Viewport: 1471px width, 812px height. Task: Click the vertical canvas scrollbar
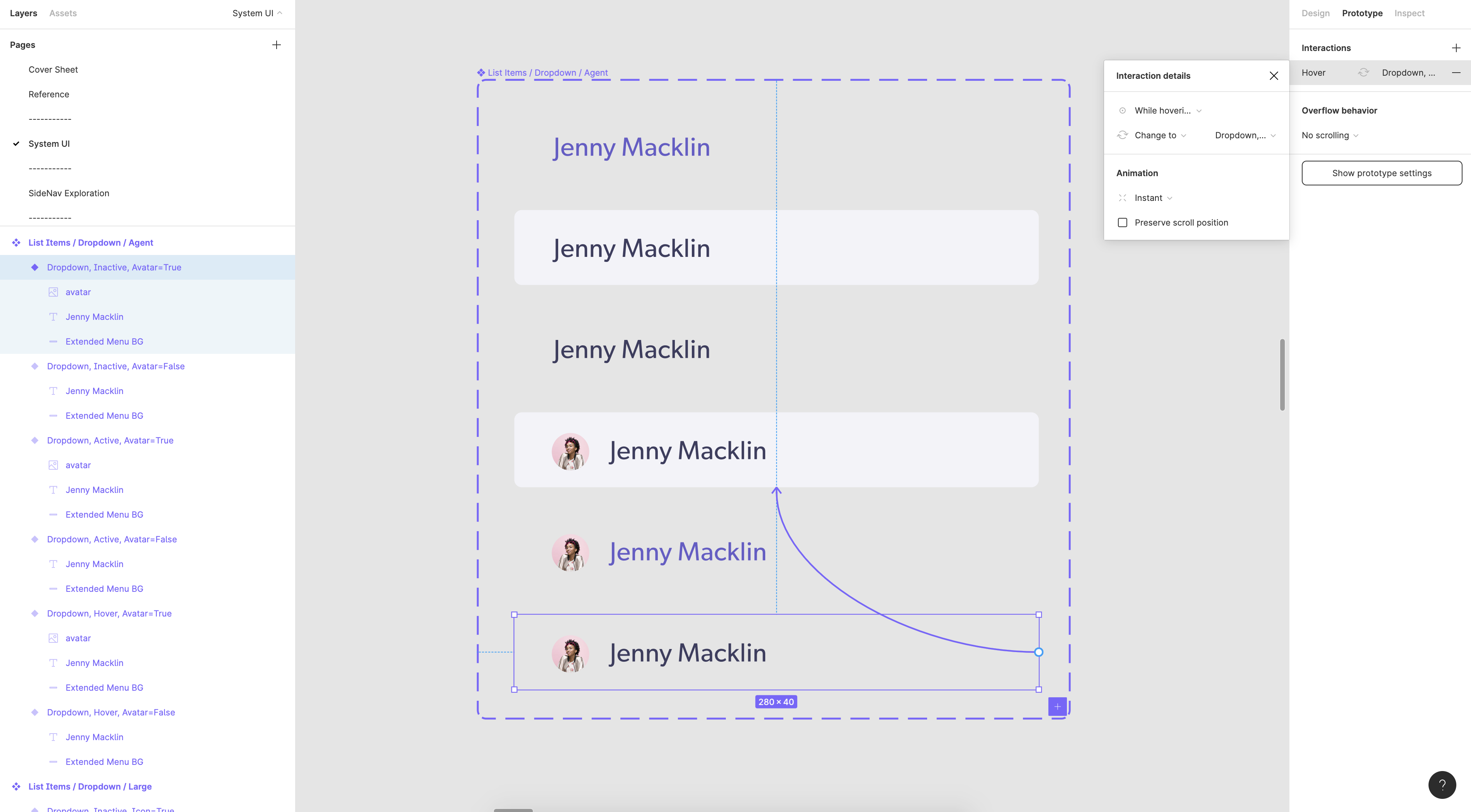point(1282,375)
